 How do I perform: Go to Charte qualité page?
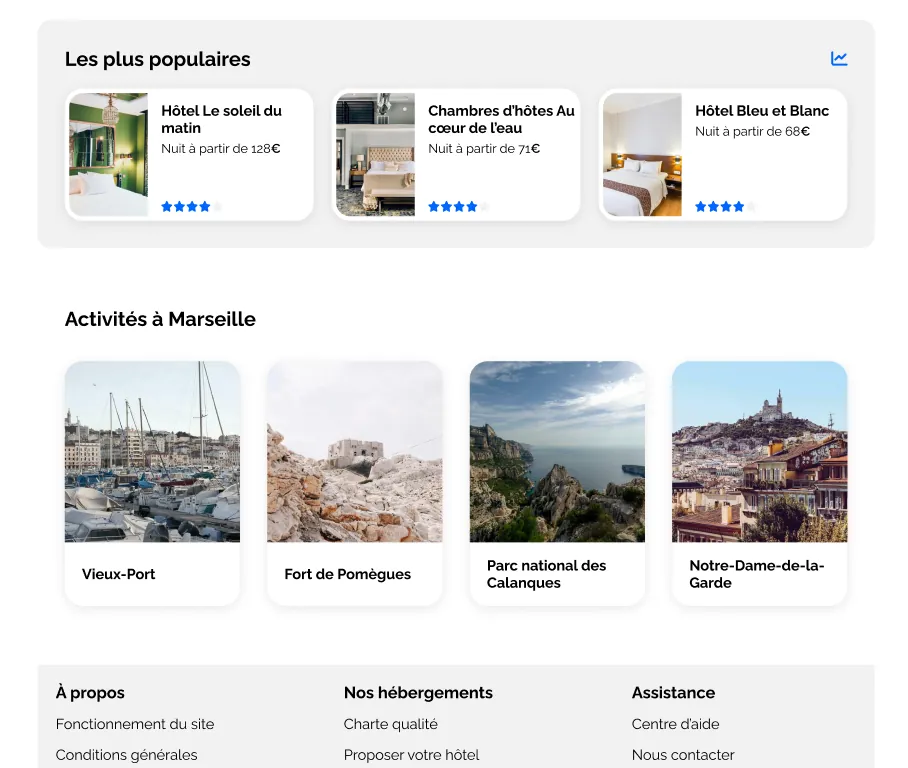pyautogui.click(x=390, y=724)
